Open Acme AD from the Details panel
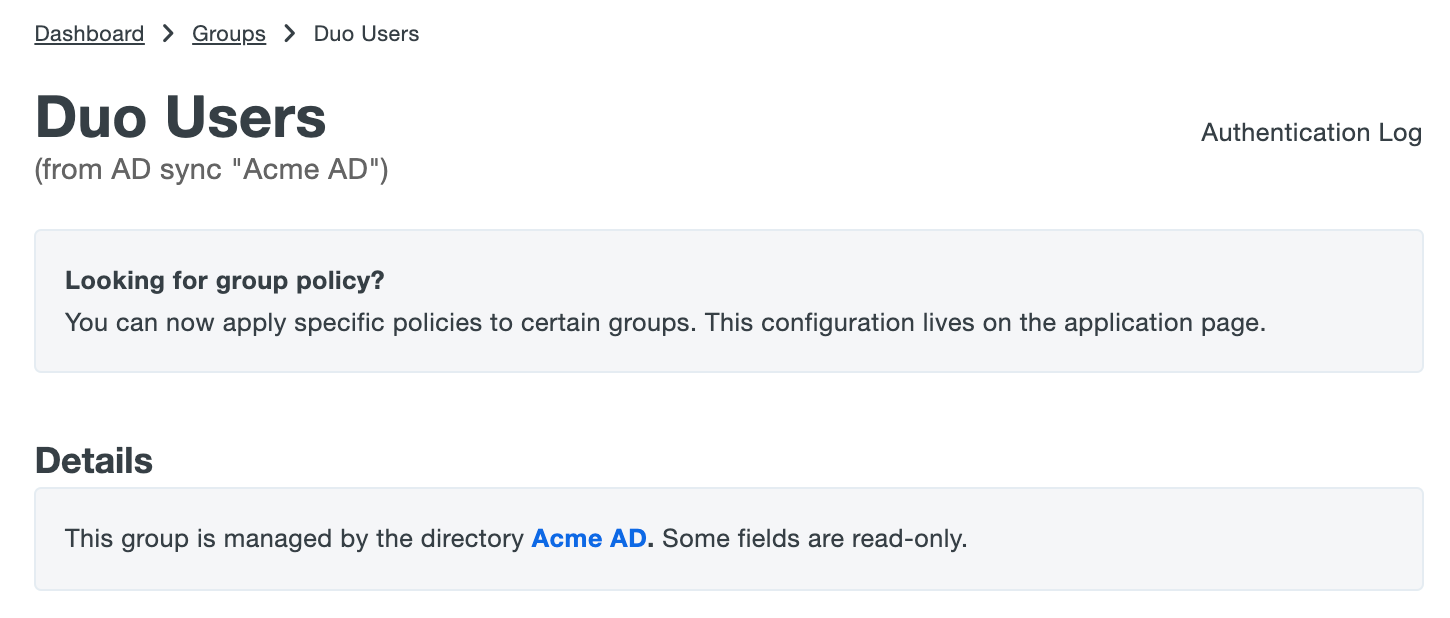The width and height of the screenshot is (1450, 618). point(588,538)
